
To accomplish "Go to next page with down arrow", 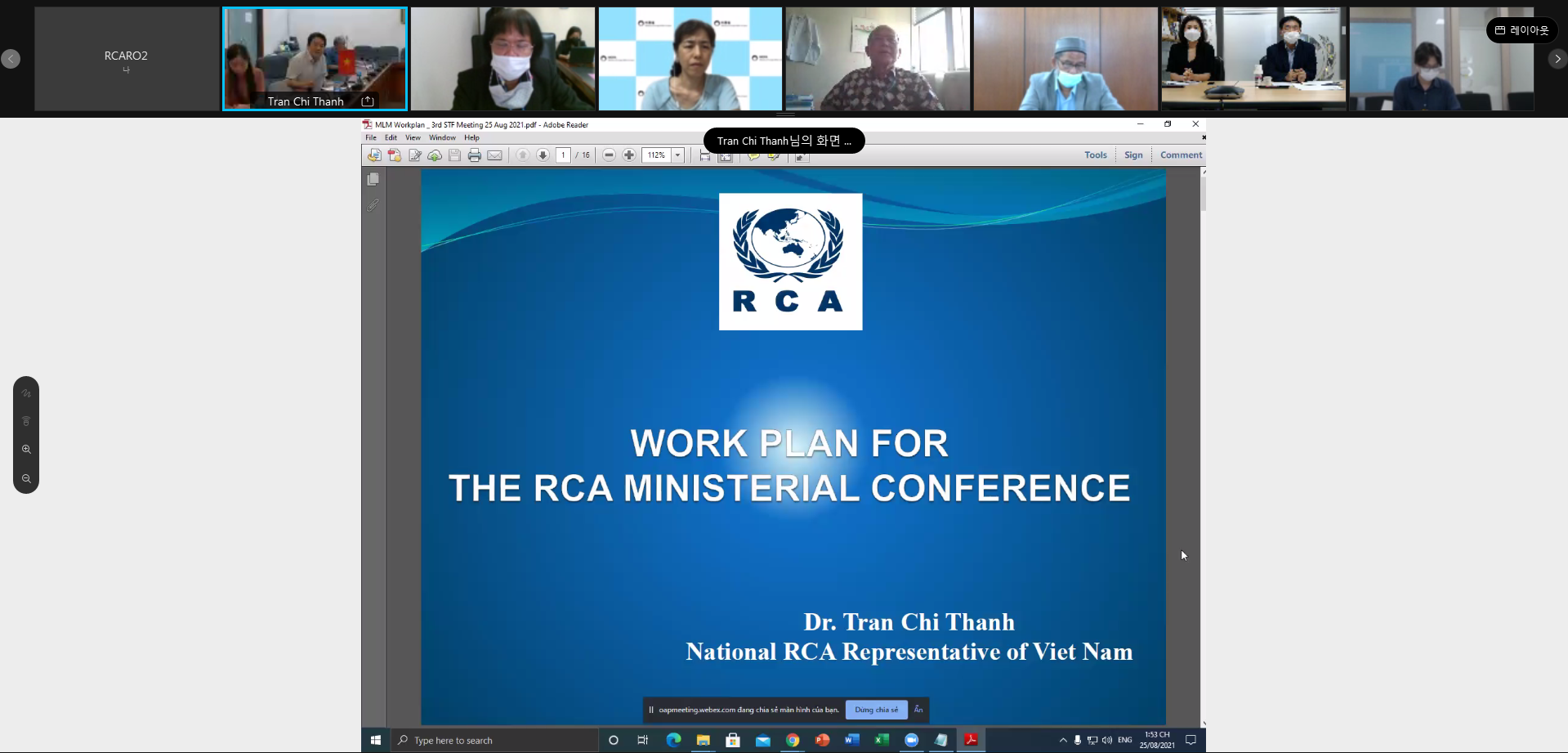I will coord(543,155).
